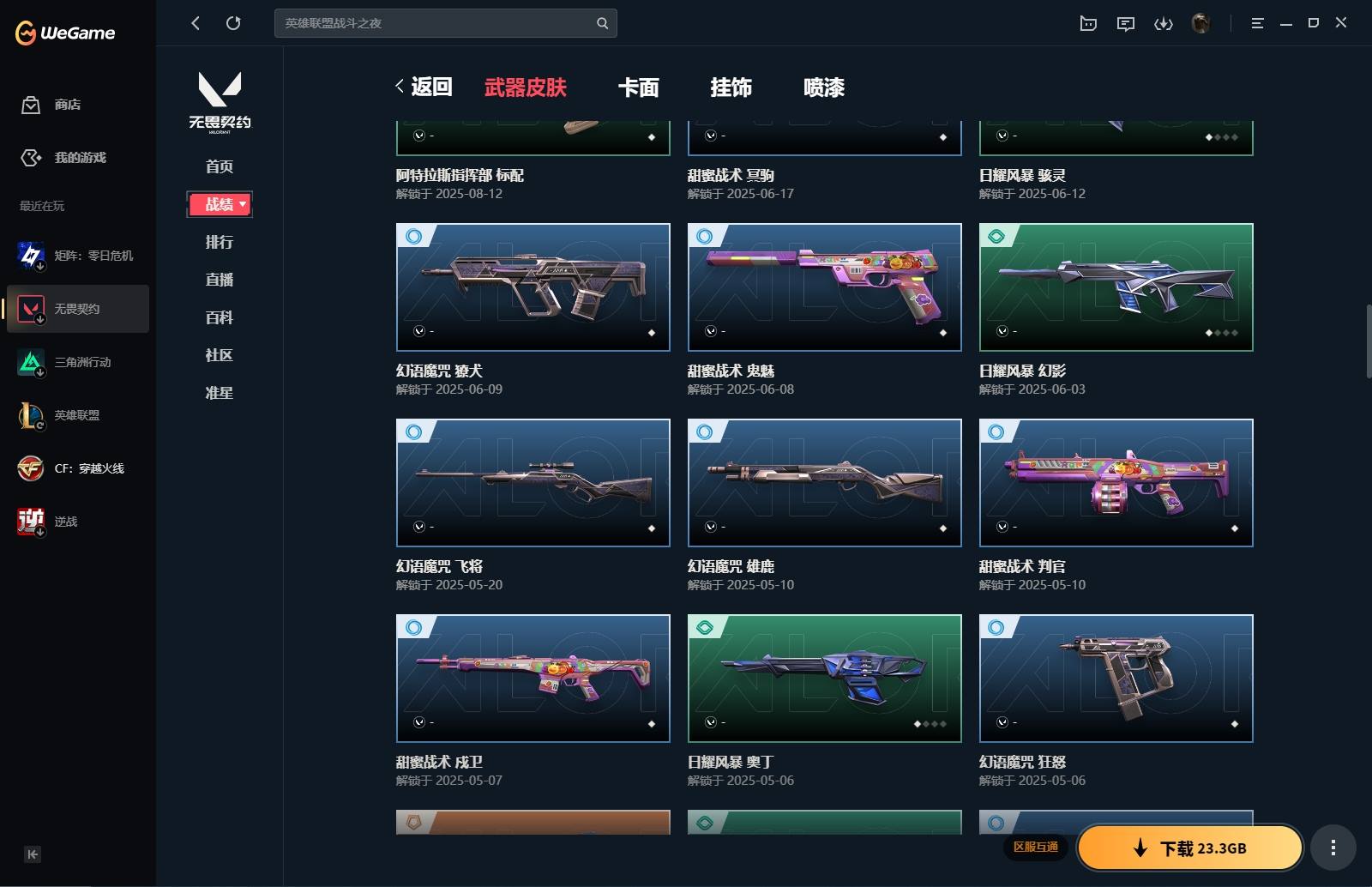Open the folder icon in top bar
This screenshot has height=887, width=1372.
coord(1088,24)
